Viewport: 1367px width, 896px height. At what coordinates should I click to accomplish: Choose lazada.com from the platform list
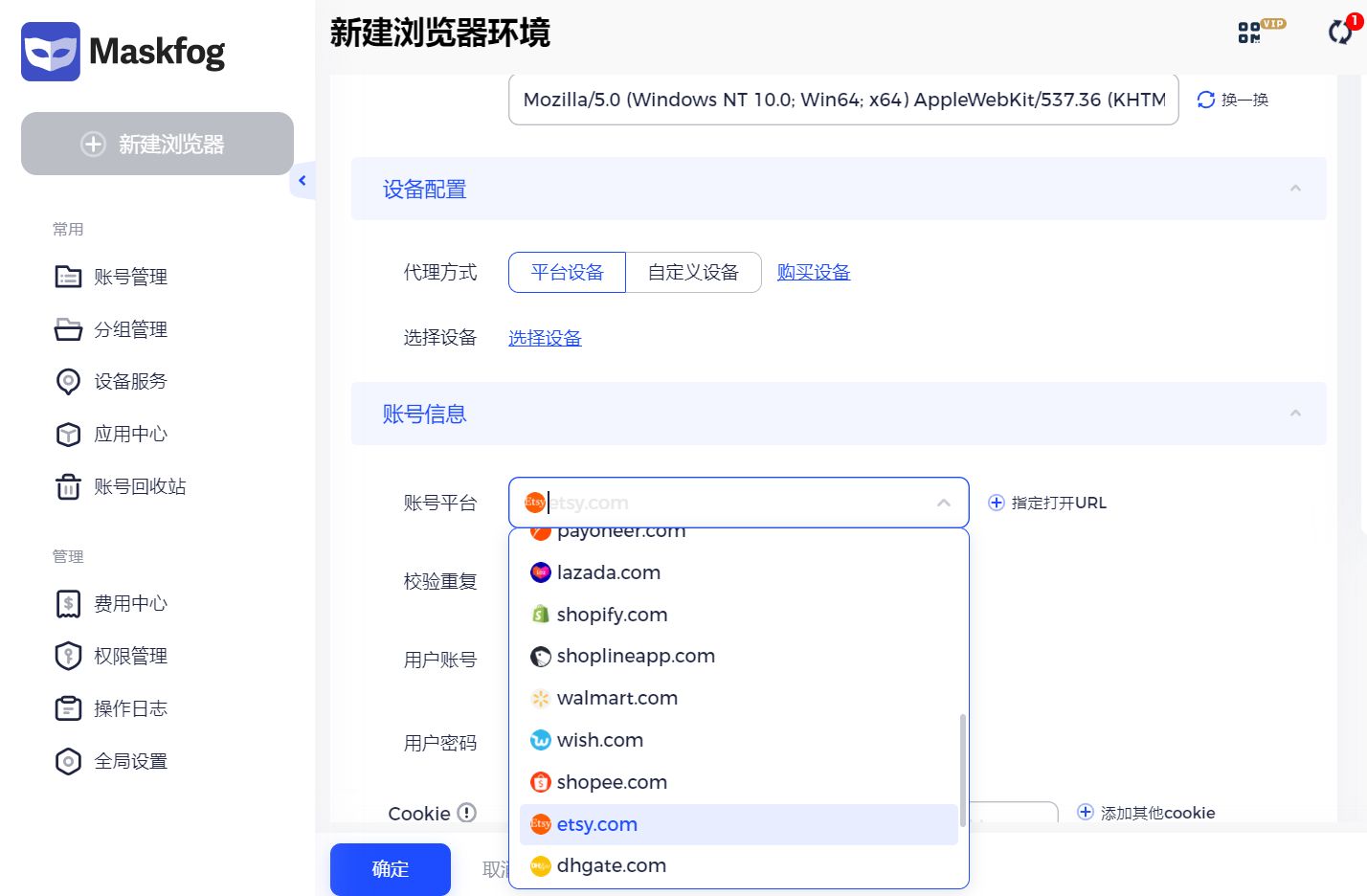coord(738,572)
